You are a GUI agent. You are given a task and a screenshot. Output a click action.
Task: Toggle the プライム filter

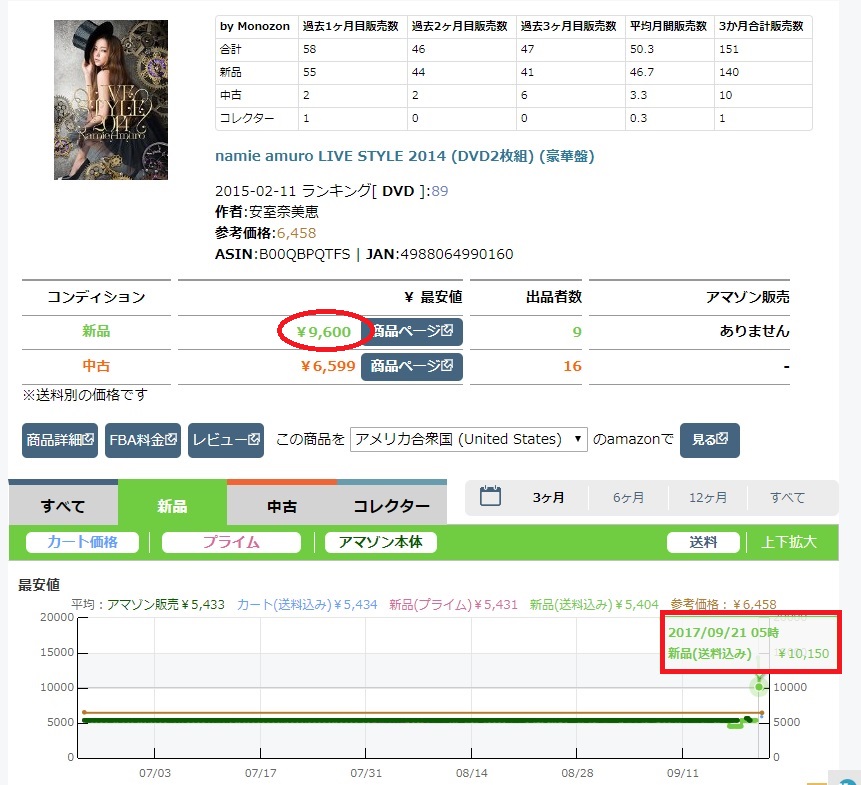[x=231, y=542]
